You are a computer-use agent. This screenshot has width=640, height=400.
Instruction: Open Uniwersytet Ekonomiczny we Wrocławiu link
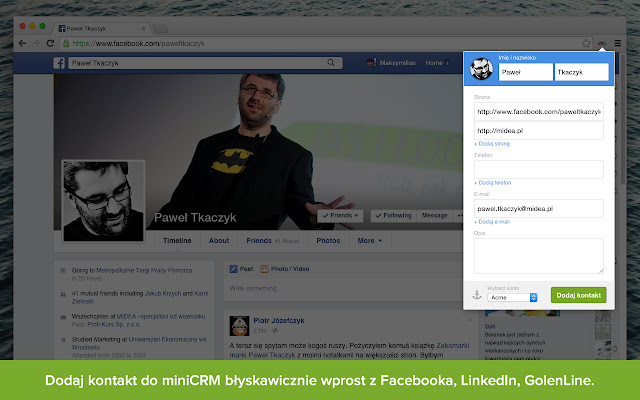[x=139, y=343]
